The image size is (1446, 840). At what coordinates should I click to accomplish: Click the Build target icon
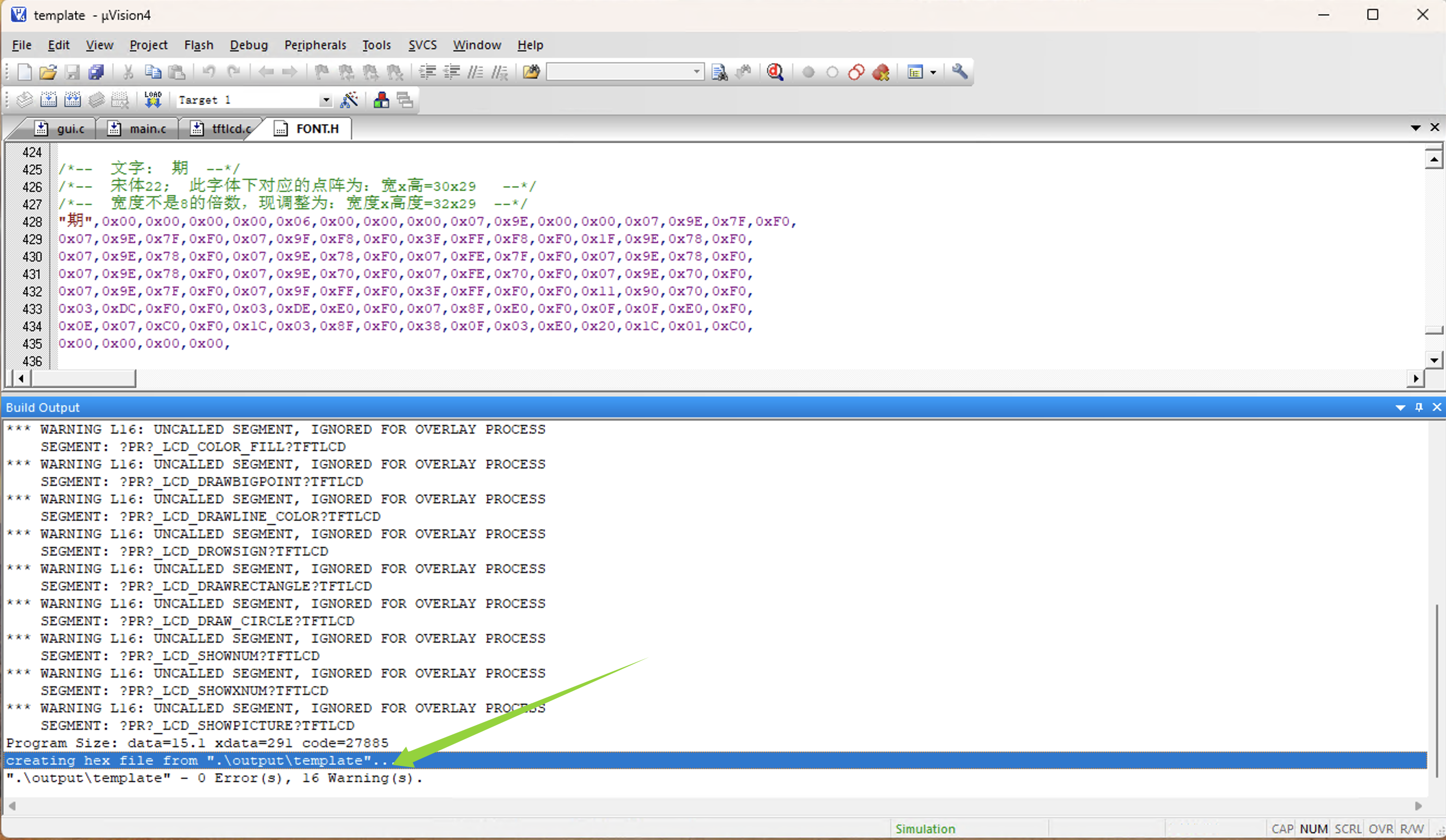click(49, 100)
